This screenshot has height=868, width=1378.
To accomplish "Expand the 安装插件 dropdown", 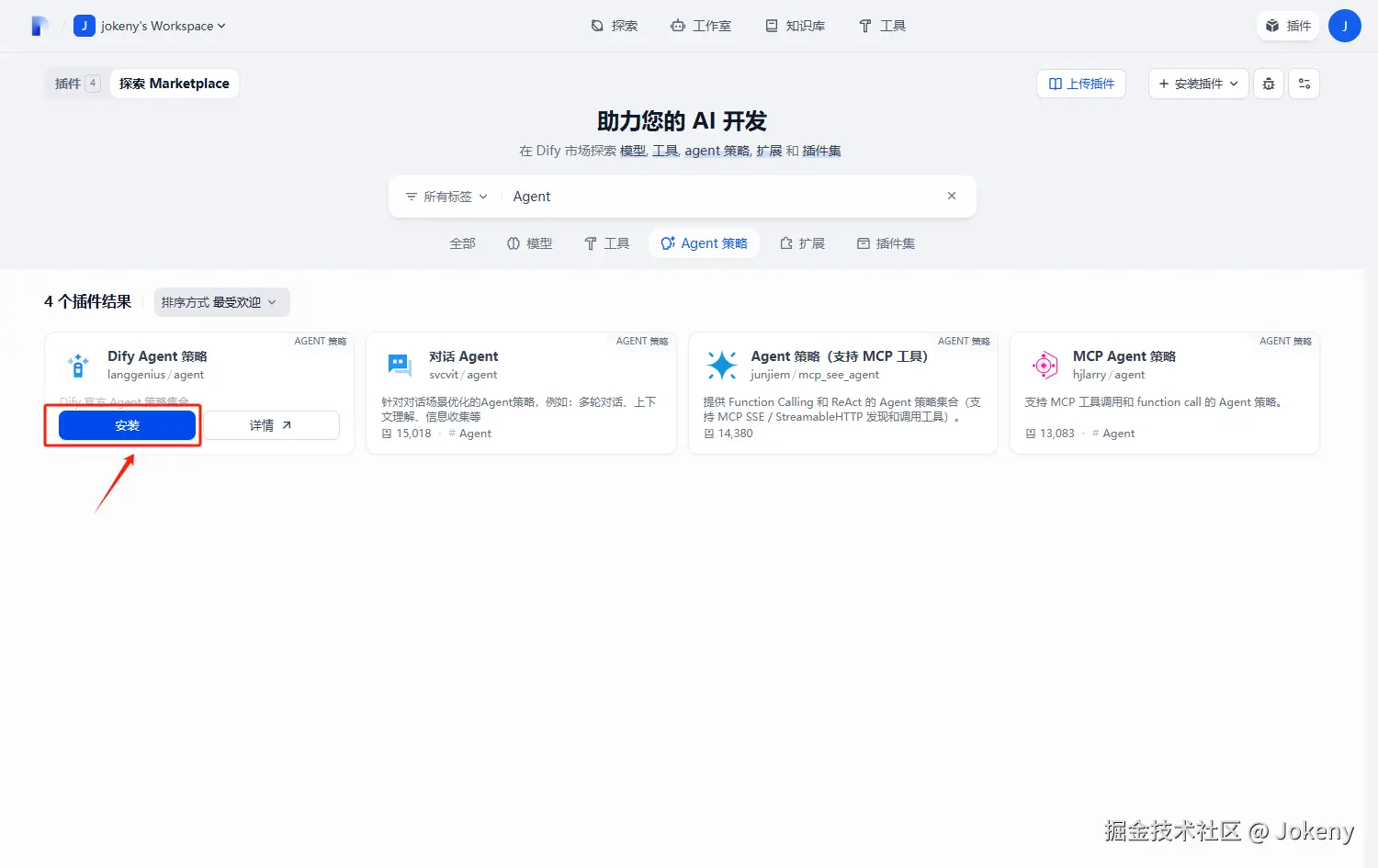I will 1199,84.
